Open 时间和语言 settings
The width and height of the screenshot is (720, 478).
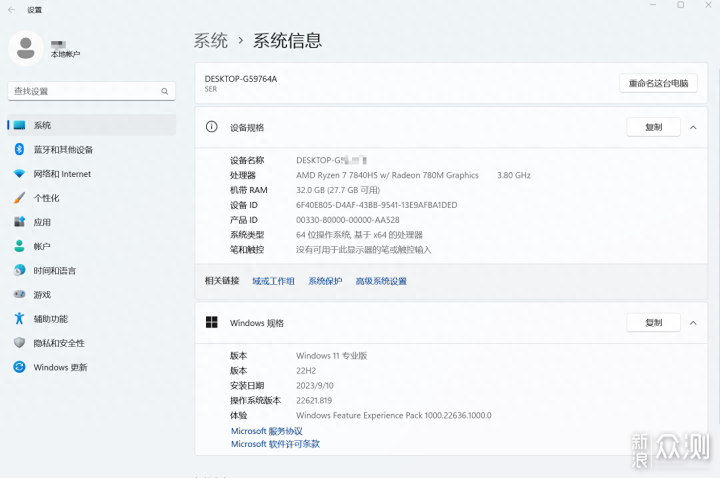(x=91, y=270)
